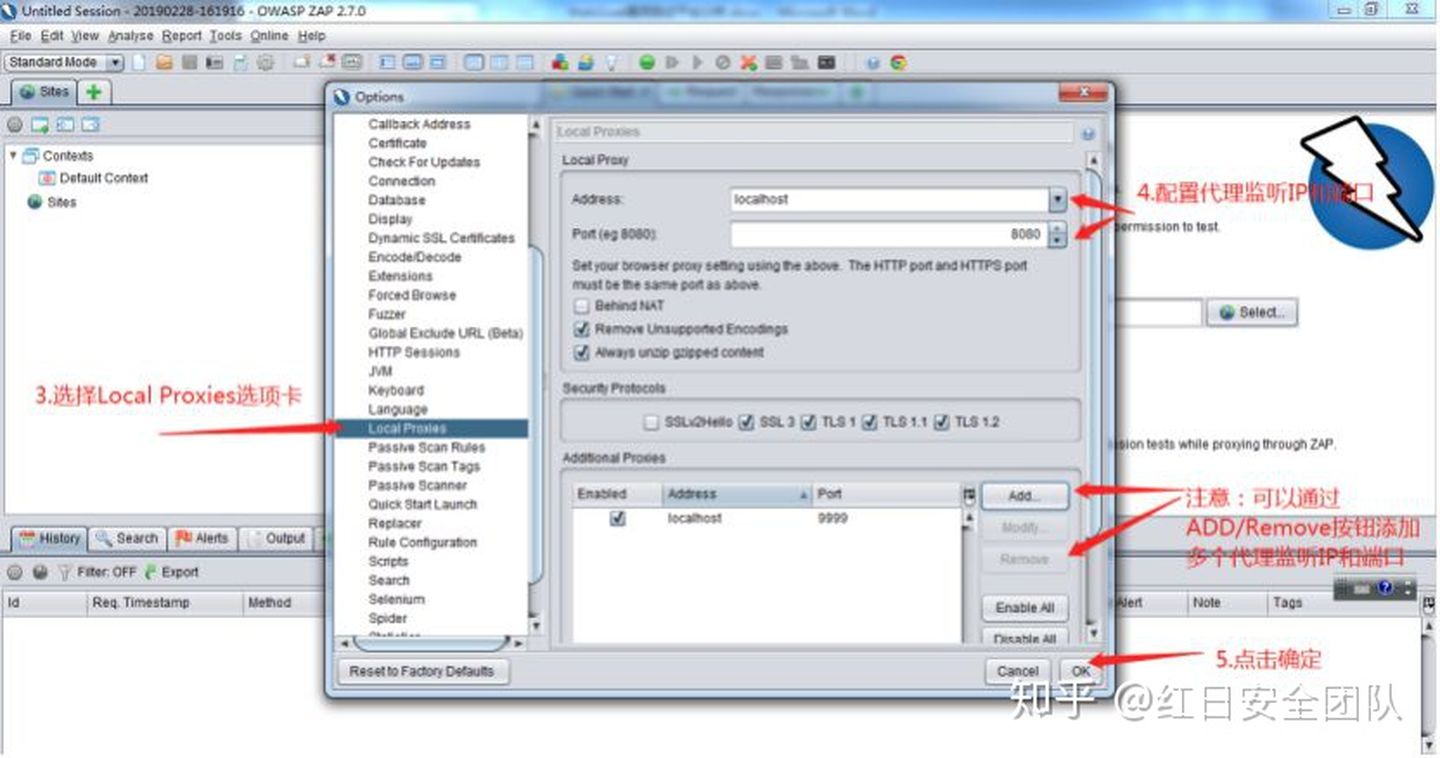Toggle the SSL 3 protocol checkbox
This screenshot has width=1440, height=758.
[x=746, y=422]
